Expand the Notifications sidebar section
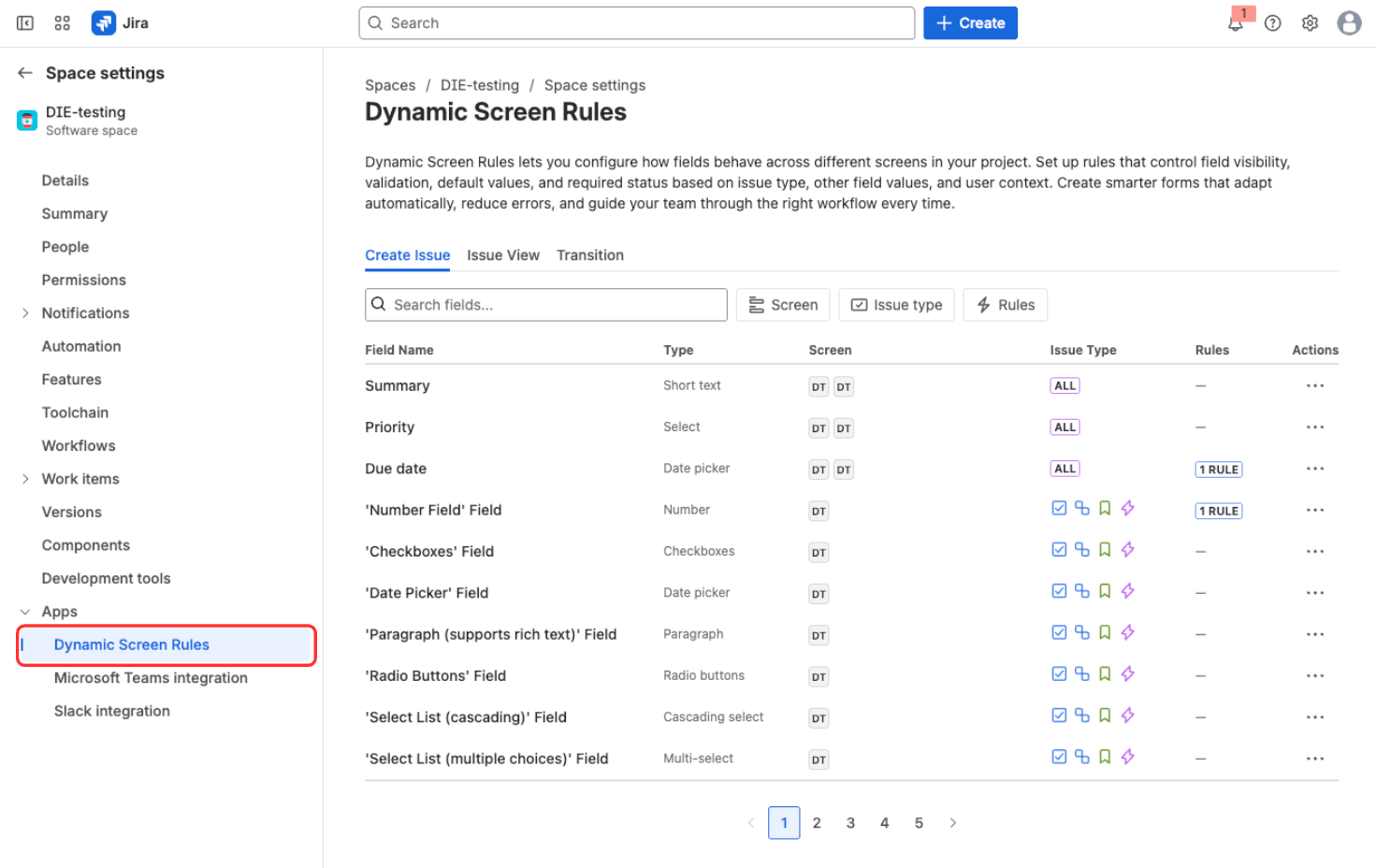 pos(25,312)
